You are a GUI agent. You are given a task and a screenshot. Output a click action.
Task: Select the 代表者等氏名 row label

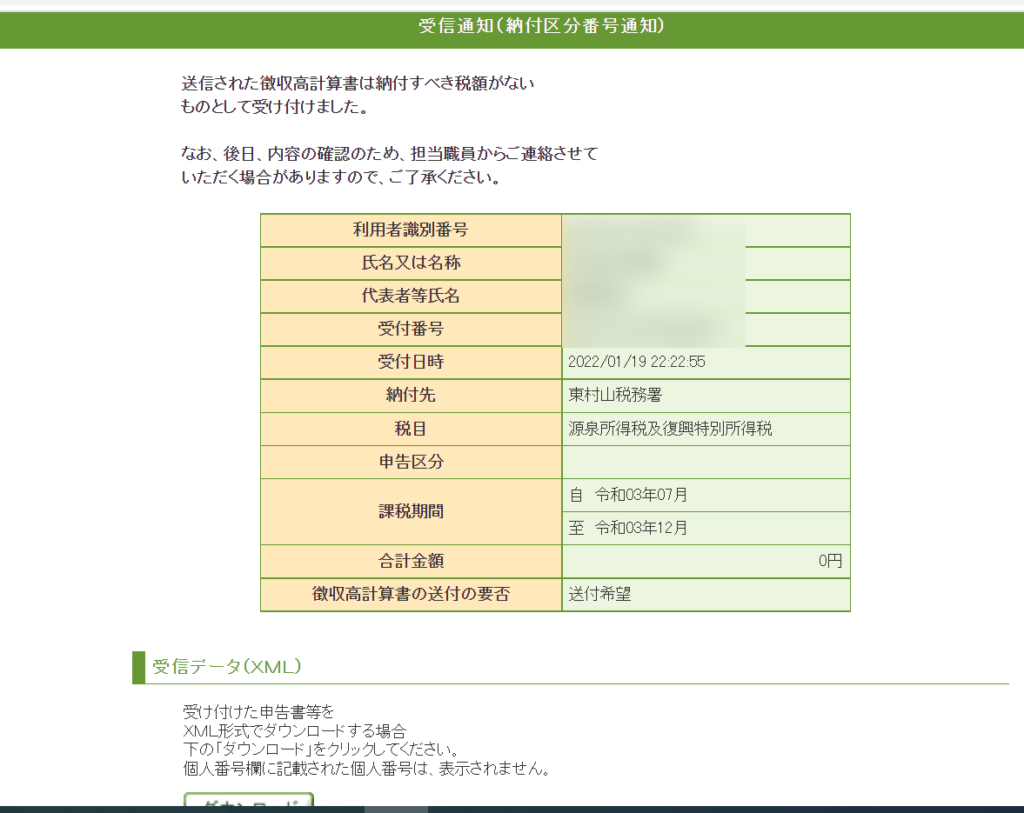pyautogui.click(x=410, y=296)
